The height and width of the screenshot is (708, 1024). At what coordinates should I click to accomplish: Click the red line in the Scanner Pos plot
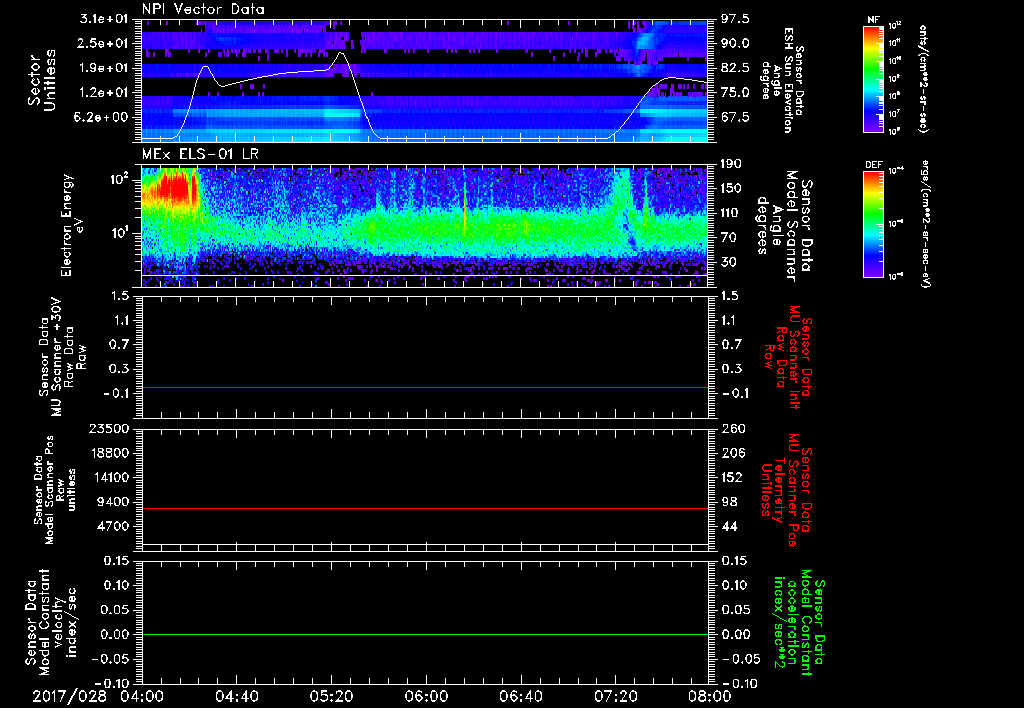point(424,508)
